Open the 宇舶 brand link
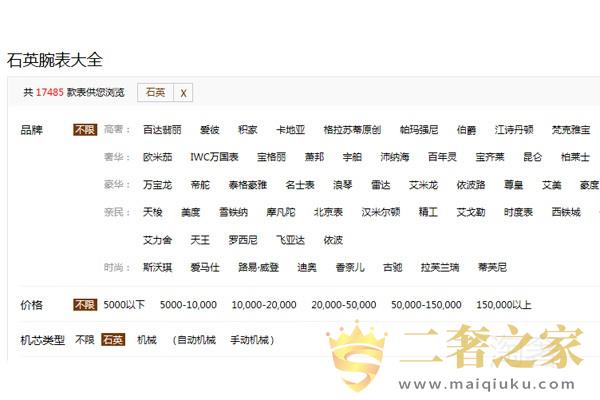 point(352,157)
